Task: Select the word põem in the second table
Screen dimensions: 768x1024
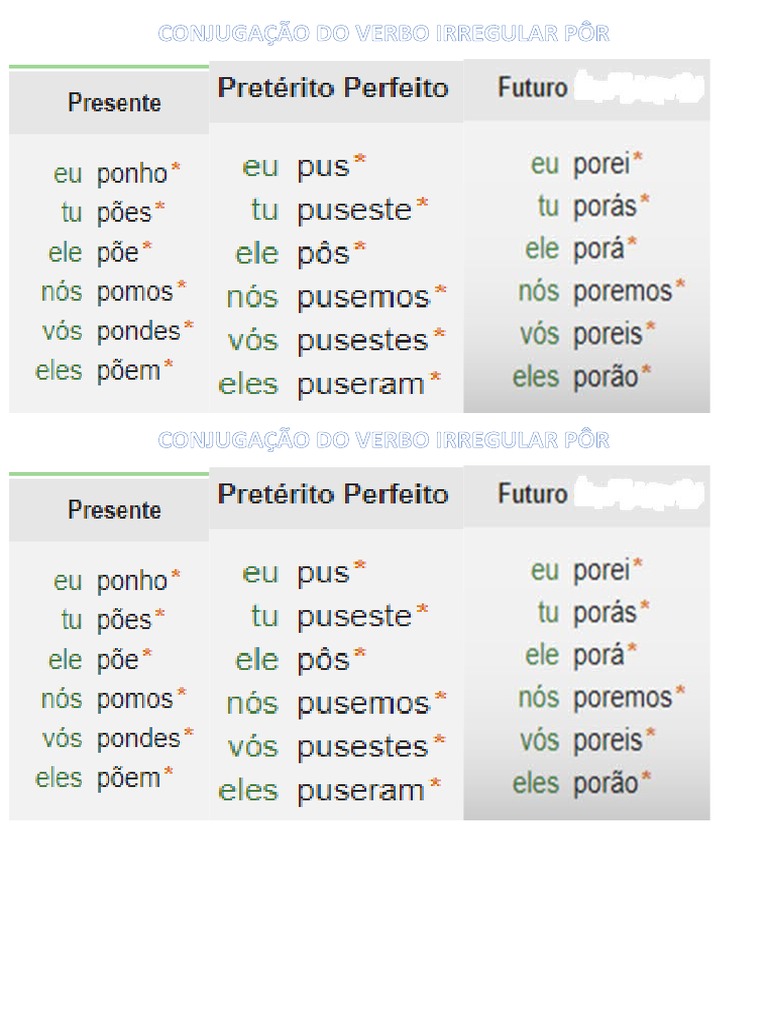Action: point(128,777)
